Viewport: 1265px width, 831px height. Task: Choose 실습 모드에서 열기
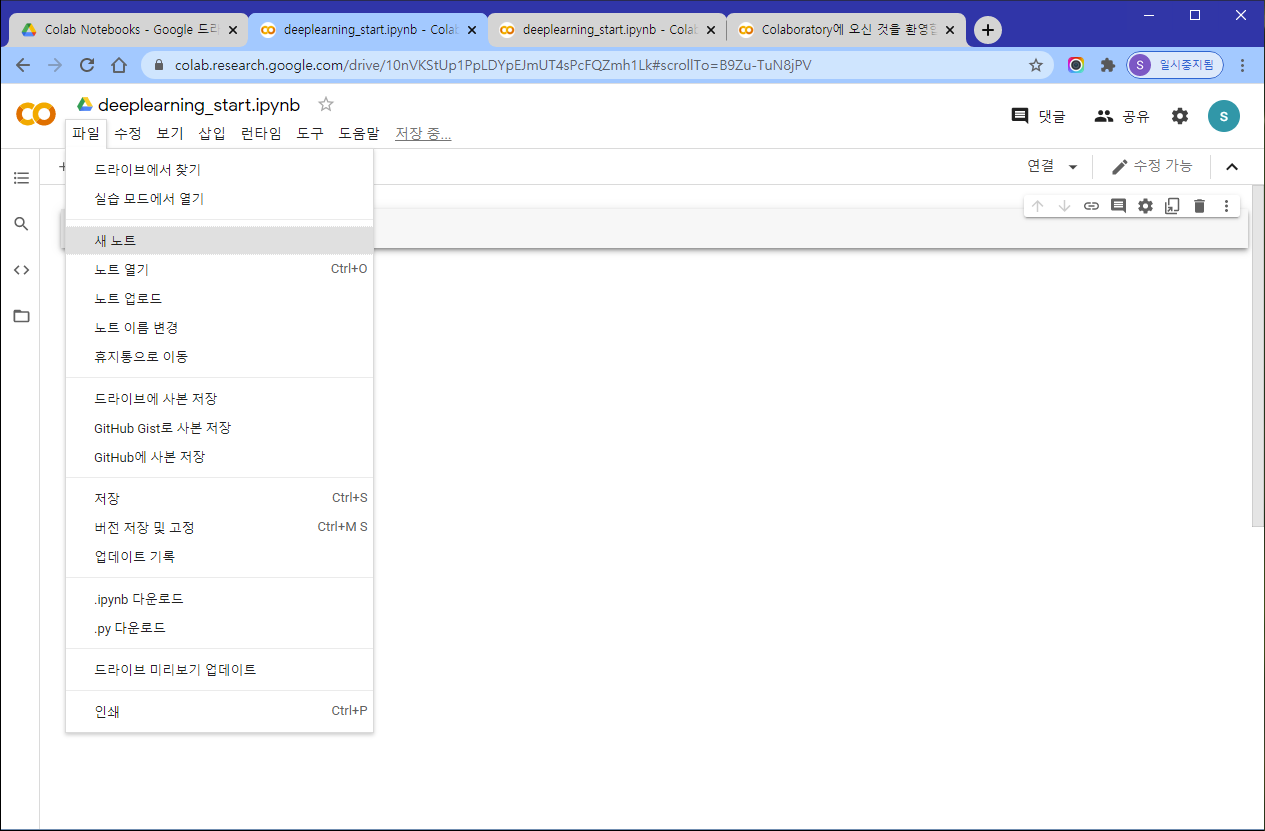(219, 199)
